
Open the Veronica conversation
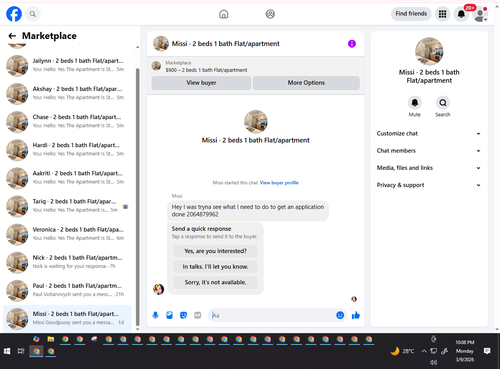click(67, 234)
